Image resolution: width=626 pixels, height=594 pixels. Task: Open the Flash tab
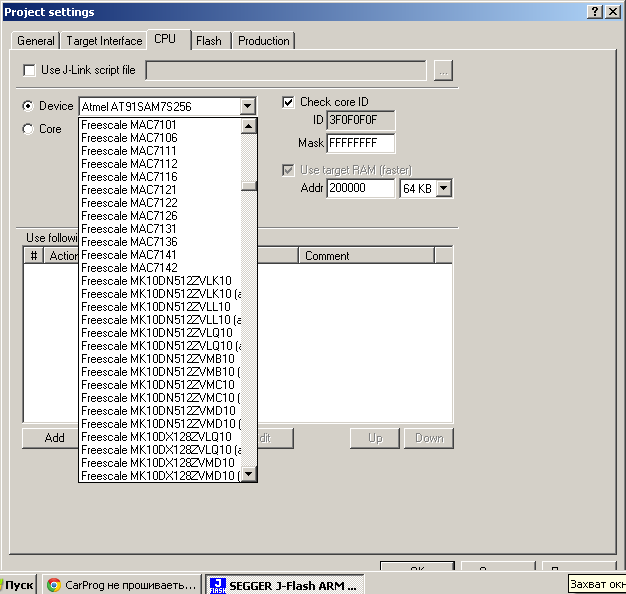pyautogui.click(x=211, y=41)
